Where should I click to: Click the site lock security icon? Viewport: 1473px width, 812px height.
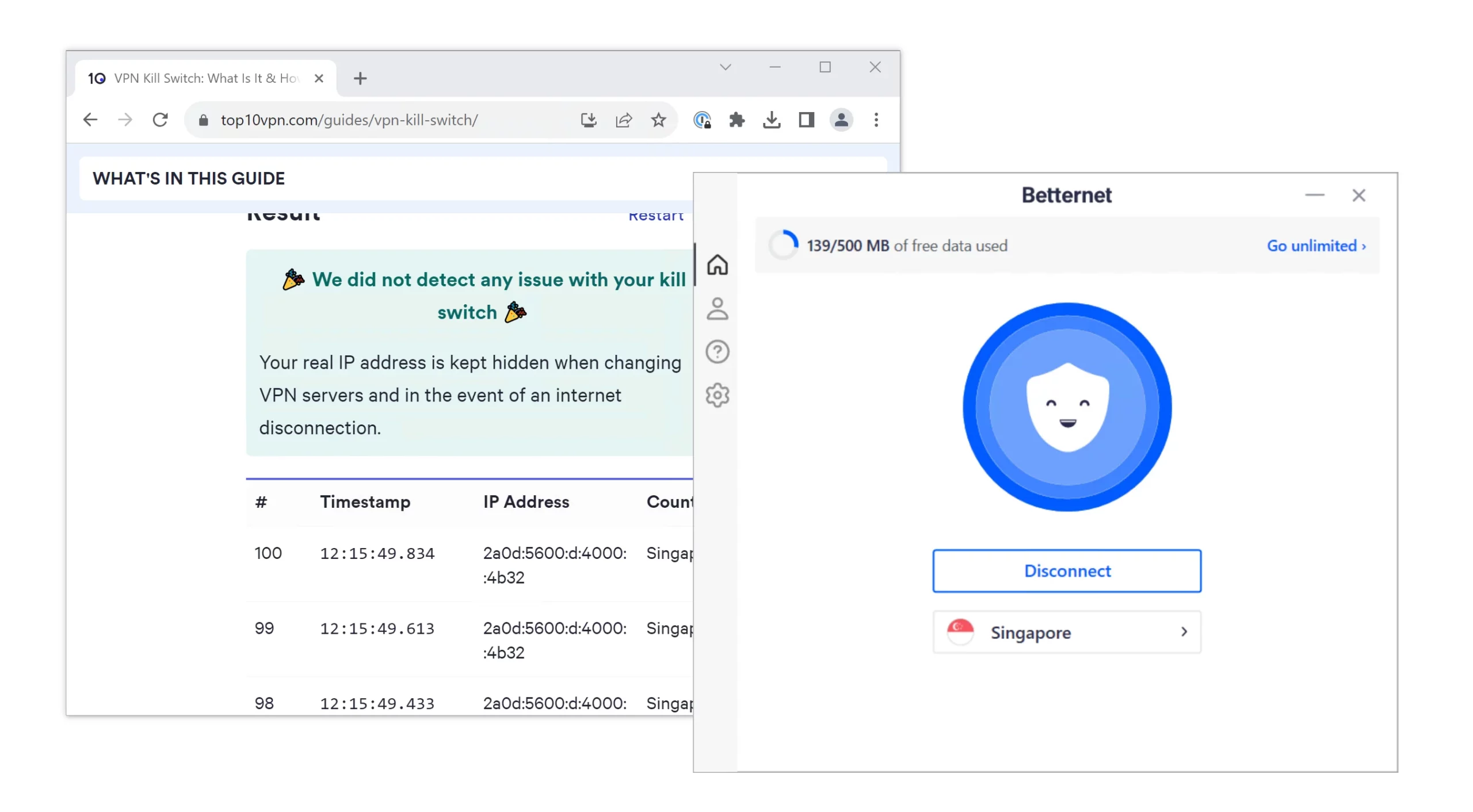coord(203,120)
